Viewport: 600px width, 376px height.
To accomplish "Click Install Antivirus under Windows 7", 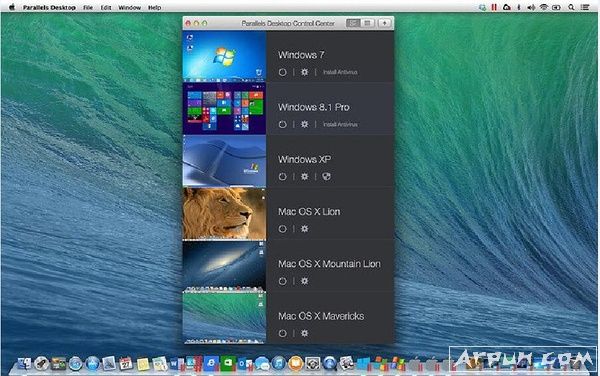I will (x=340, y=72).
